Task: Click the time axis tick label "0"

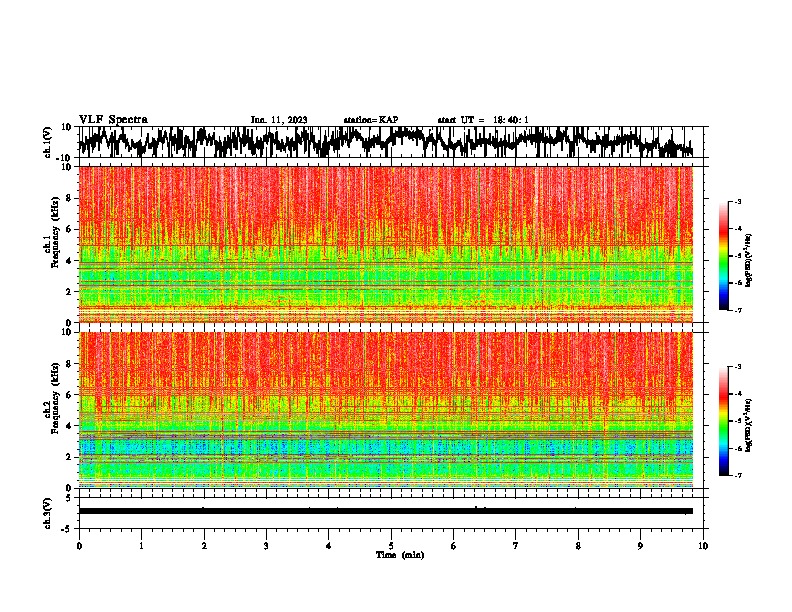Action: [79, 546]
